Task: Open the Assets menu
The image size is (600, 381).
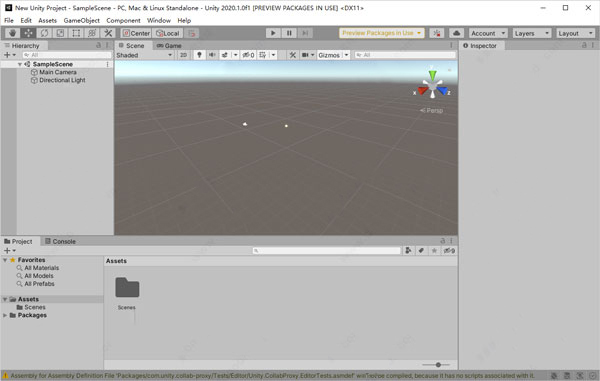Action: (47, 20)
